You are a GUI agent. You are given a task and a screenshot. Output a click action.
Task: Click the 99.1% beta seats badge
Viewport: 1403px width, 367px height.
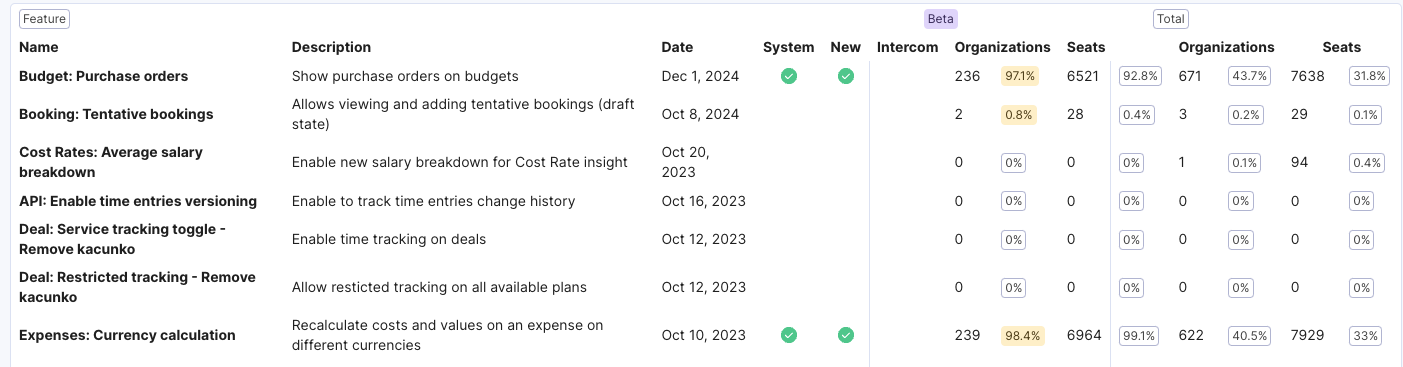click(x=1141, y=335)
